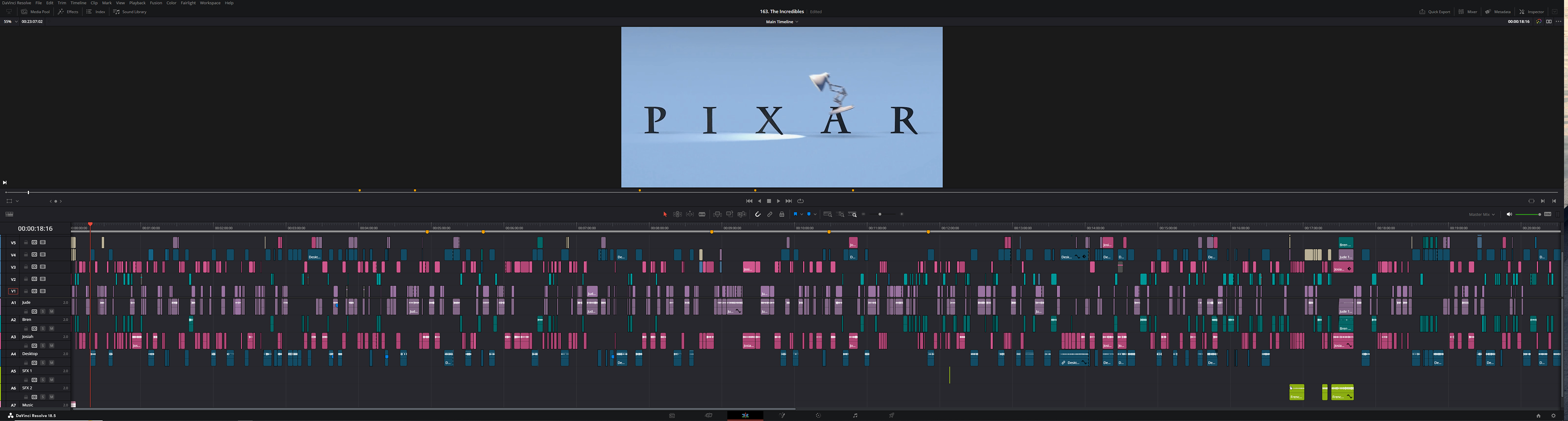
Task: Click the Custom Zoom icon
Action: tap(853, 214)
